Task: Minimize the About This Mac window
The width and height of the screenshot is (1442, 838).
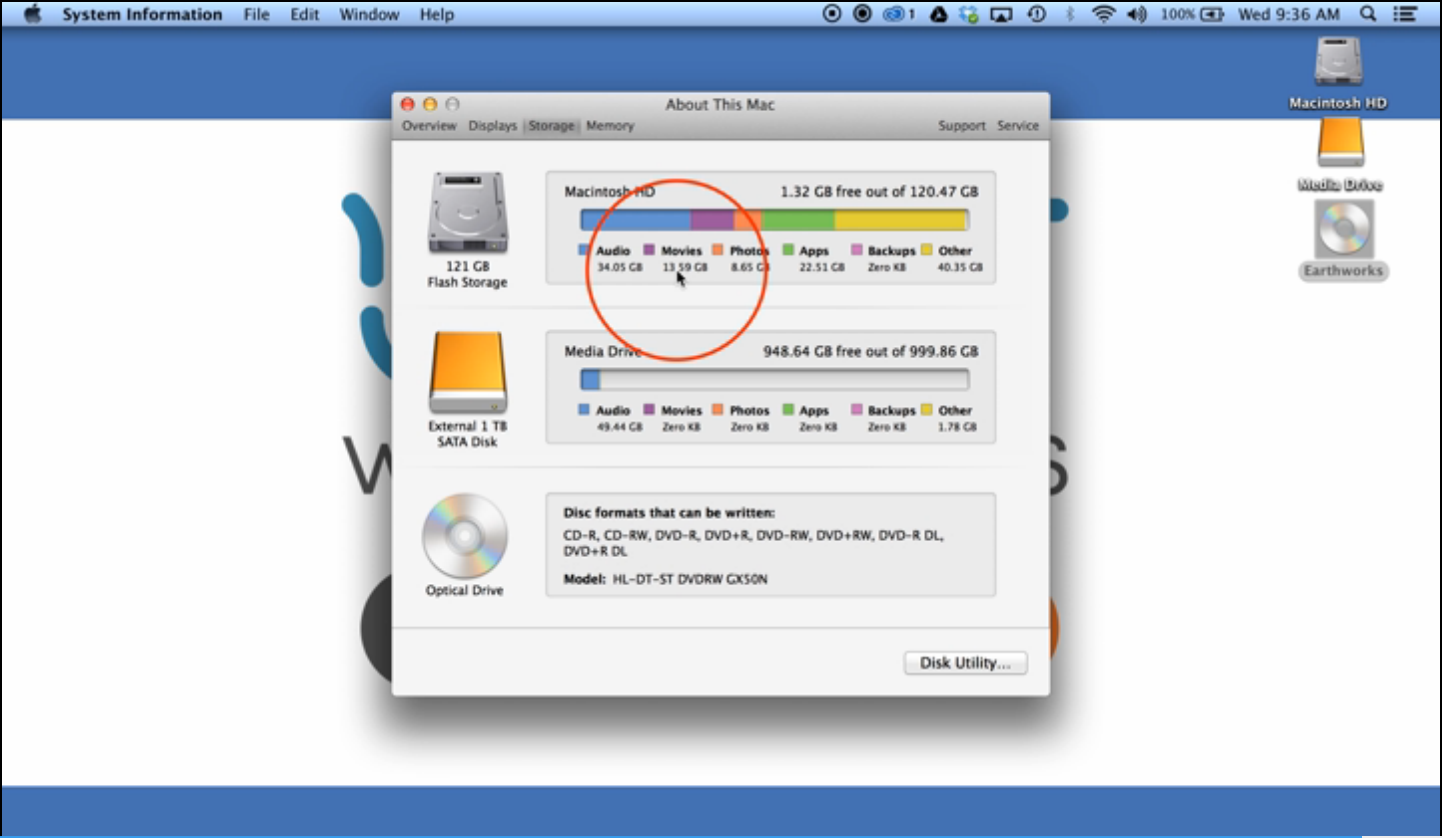Action: click(430, 104)
